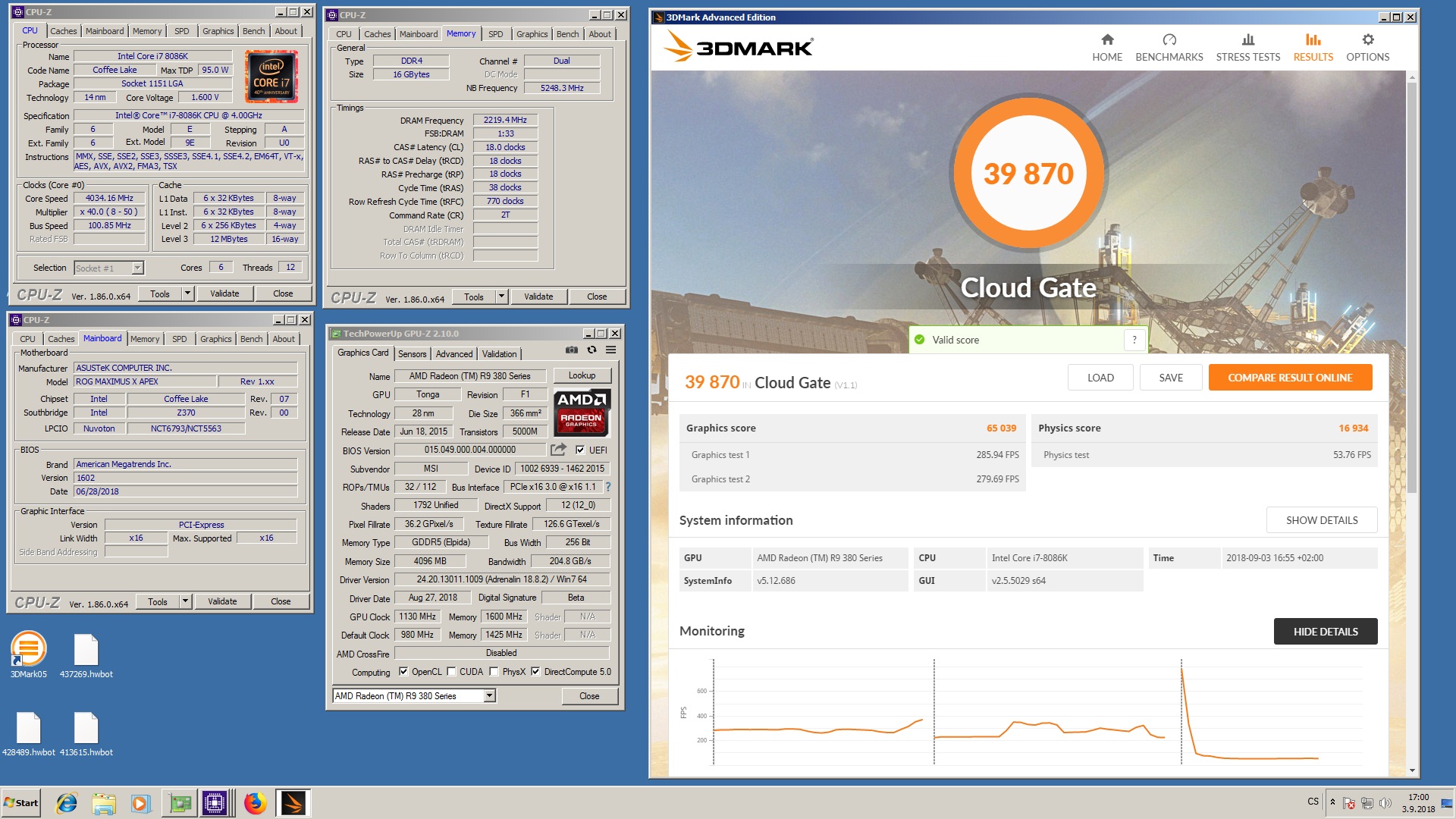Switch to CPU-Z via taskbar chip icon

[x=215, y=803]
